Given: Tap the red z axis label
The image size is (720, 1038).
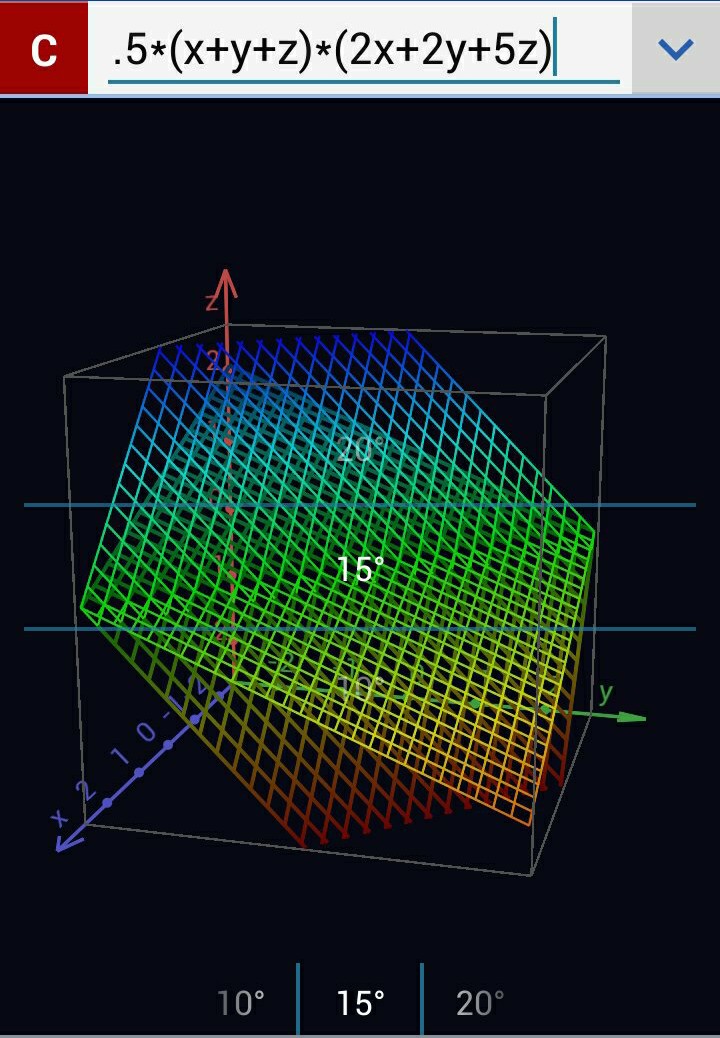Looking at the screenshot, I should [211, 302].
